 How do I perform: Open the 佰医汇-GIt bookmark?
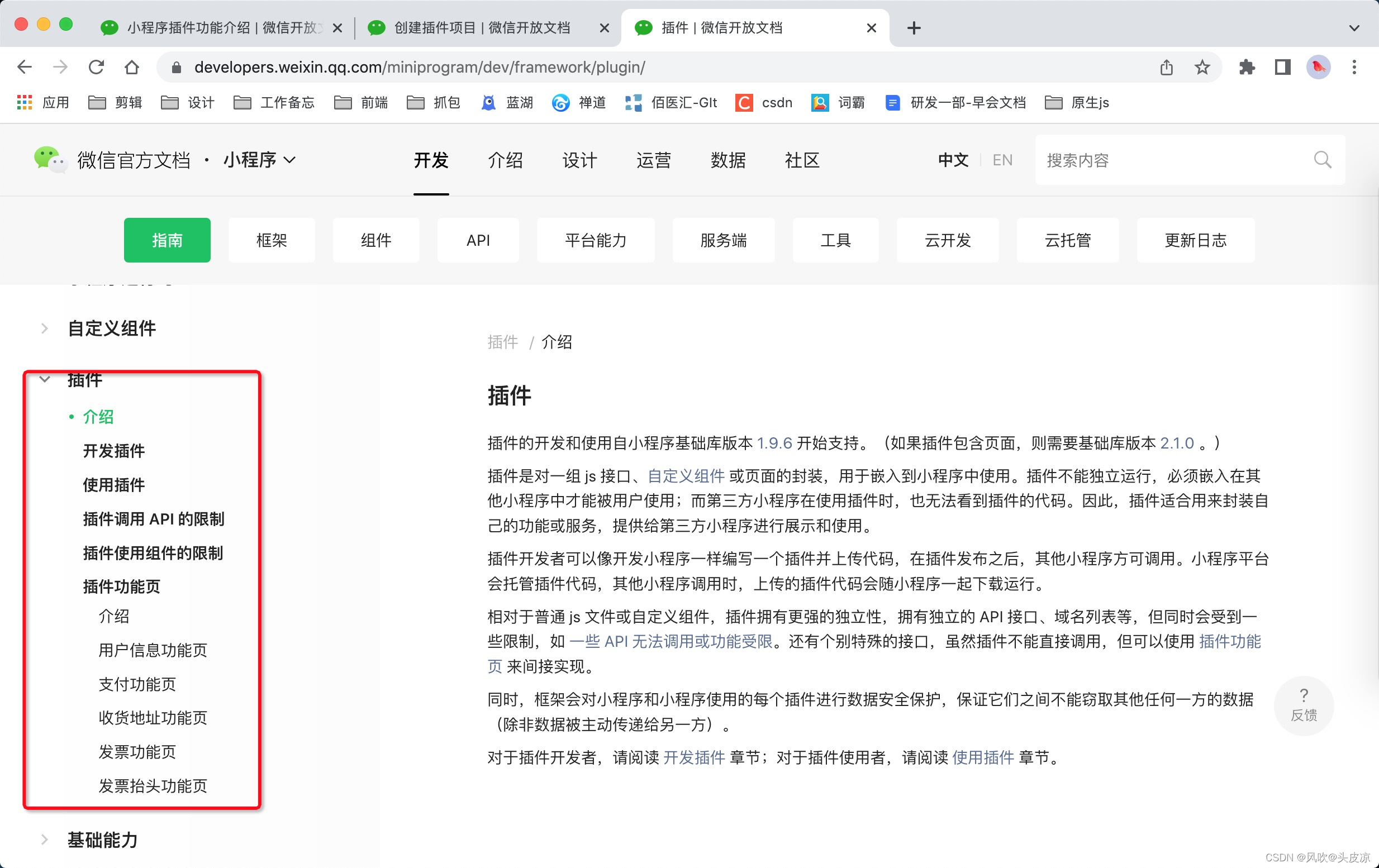tap(671, 102)
